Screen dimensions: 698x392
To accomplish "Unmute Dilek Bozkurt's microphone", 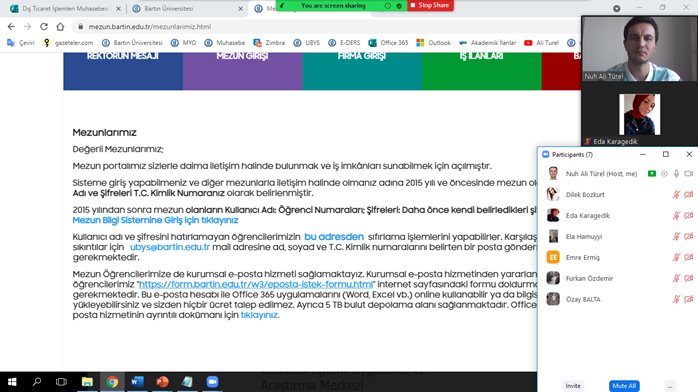I will 676,194.
